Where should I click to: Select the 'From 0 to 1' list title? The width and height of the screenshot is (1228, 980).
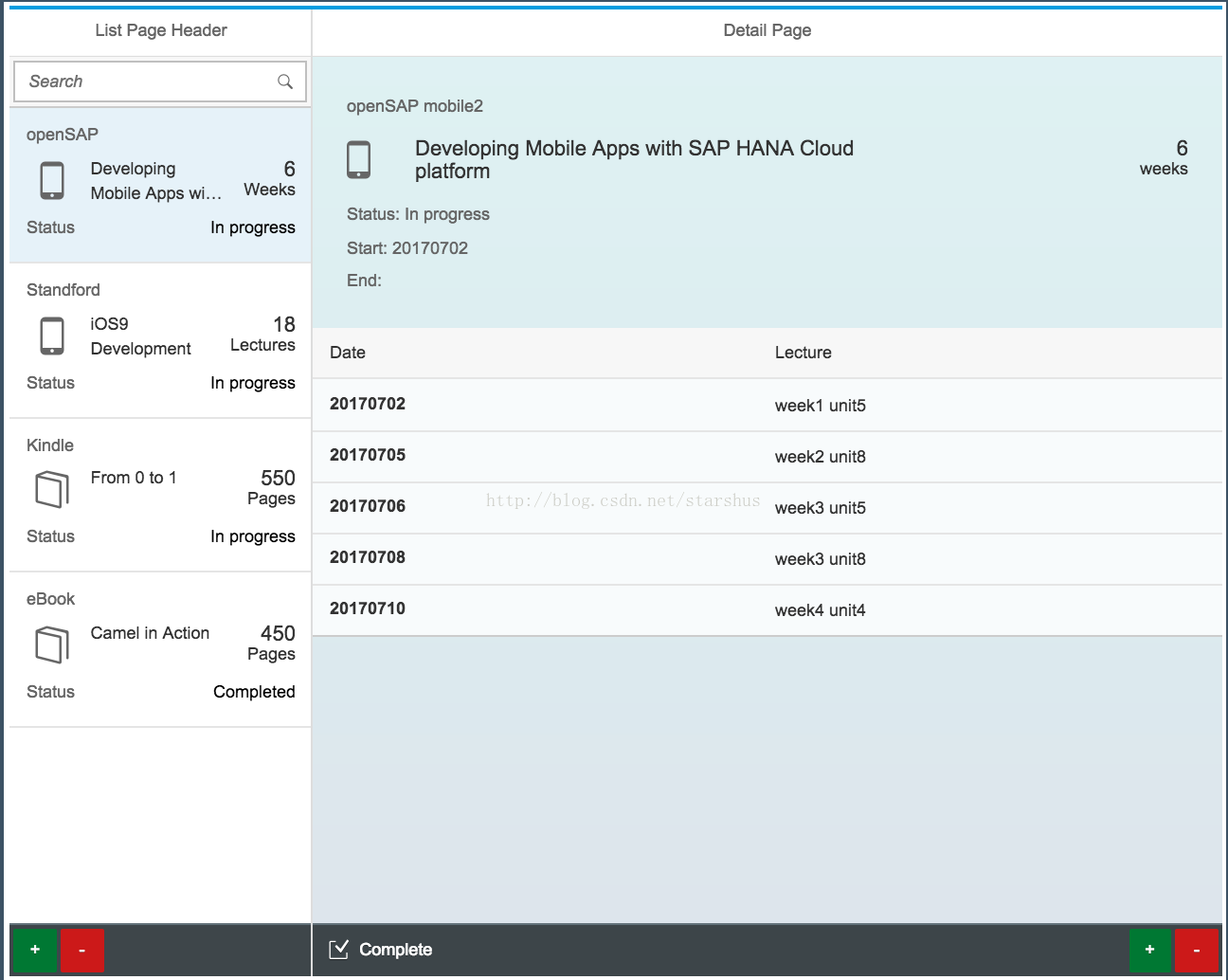point(134,478)
